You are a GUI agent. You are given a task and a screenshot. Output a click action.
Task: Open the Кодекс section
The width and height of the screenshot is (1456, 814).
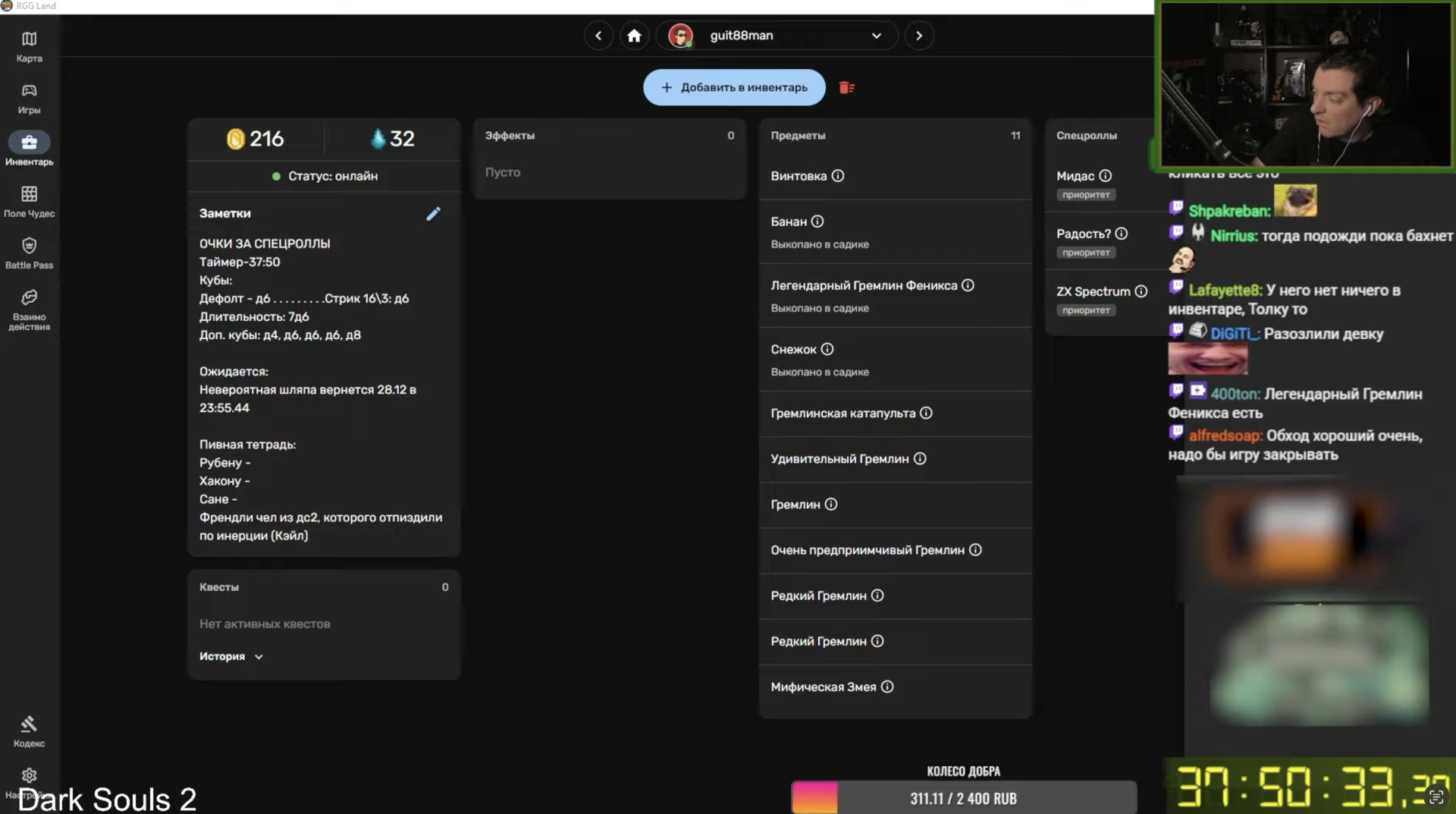[x=29, y=731]
